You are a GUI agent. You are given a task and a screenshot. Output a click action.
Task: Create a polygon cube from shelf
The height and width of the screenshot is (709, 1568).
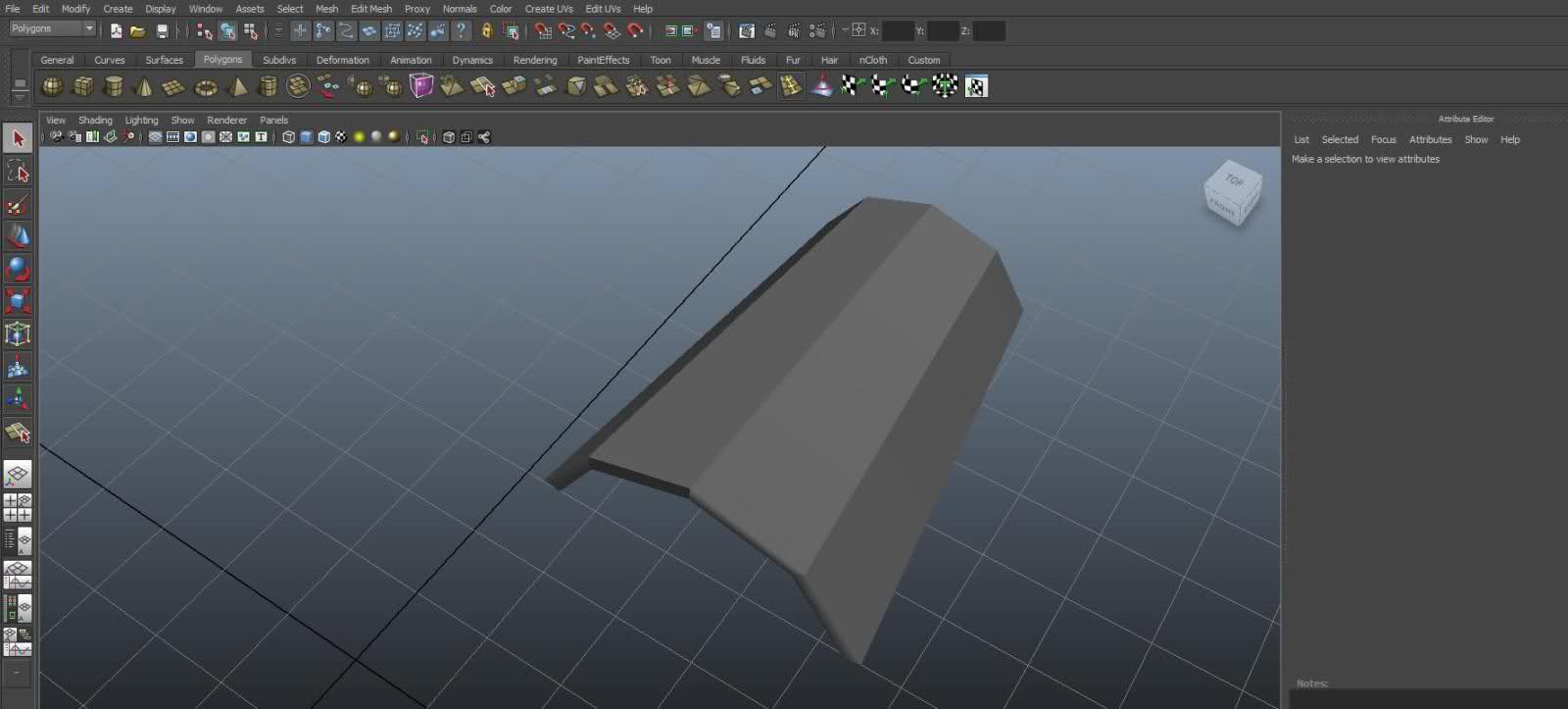[83, 87]
